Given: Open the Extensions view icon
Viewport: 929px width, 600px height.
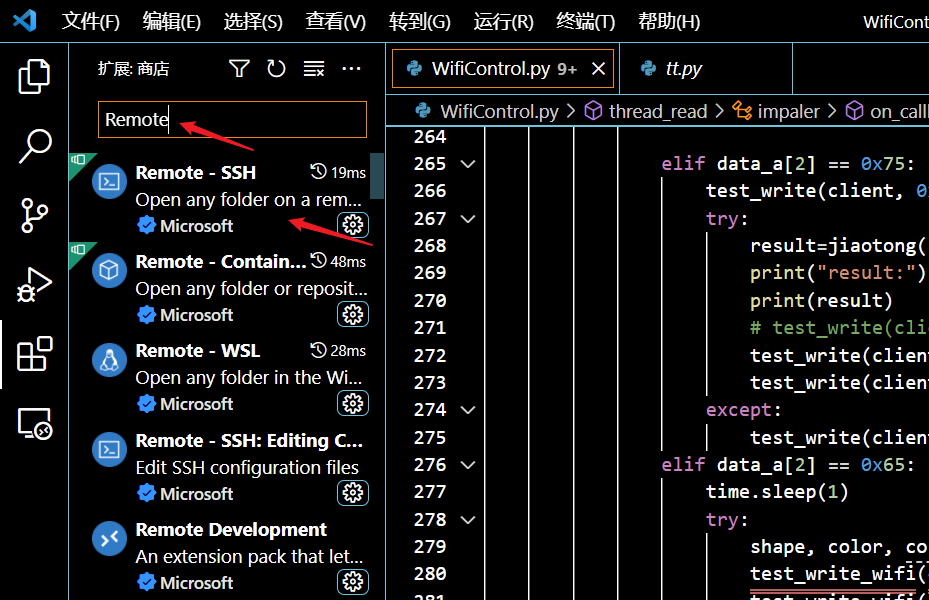Looking at the screenshot, I should coord(34,354).
